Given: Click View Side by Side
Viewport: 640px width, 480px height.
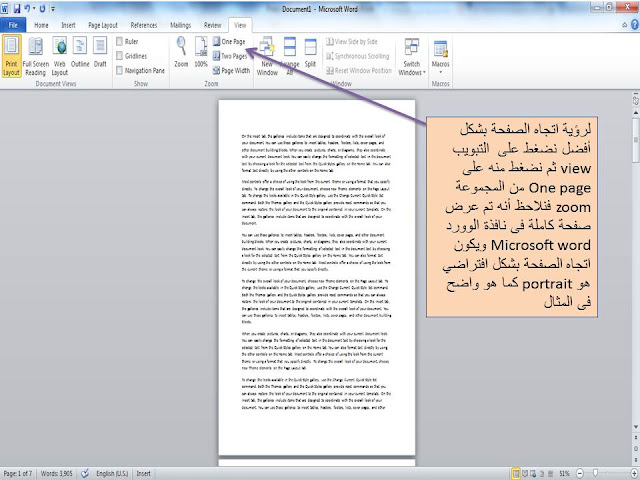Looking at the screenshot, I should (x=352, y=41).
